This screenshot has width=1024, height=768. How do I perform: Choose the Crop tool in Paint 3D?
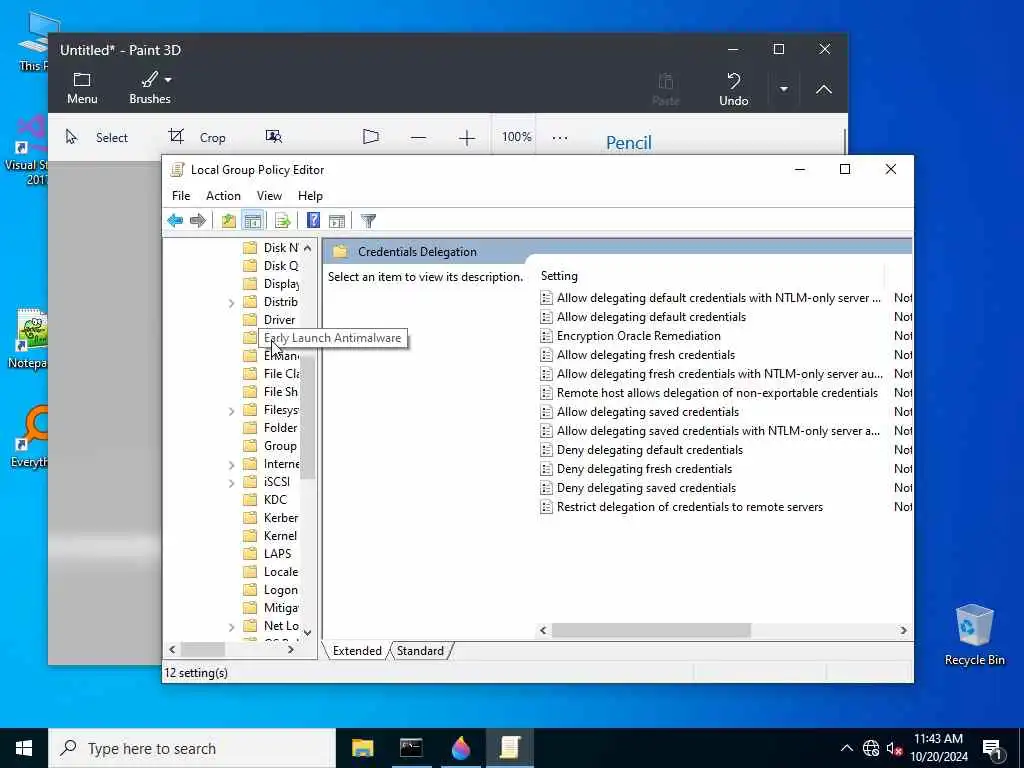click(197, 137)
